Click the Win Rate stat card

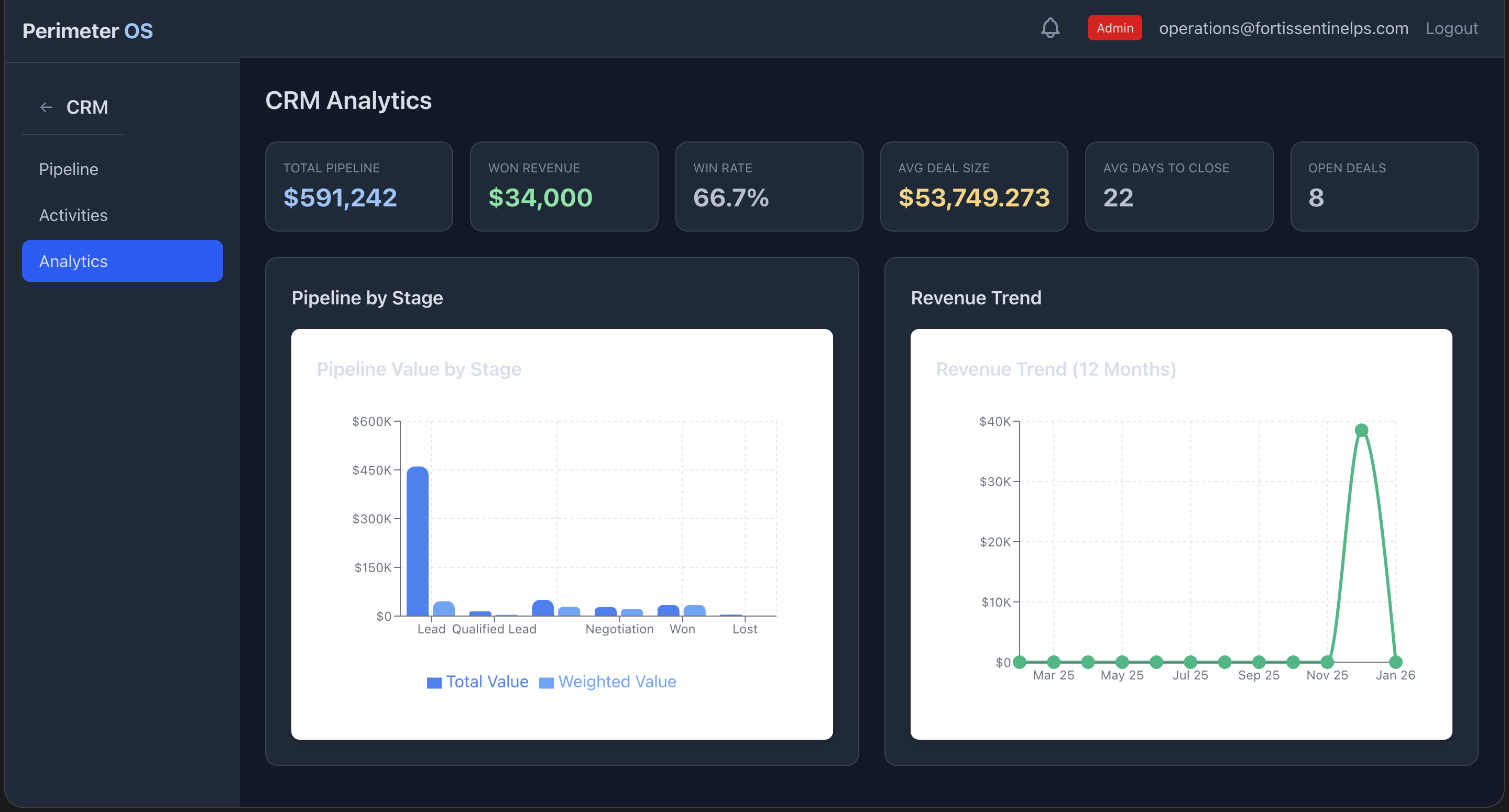coord(769,186)
